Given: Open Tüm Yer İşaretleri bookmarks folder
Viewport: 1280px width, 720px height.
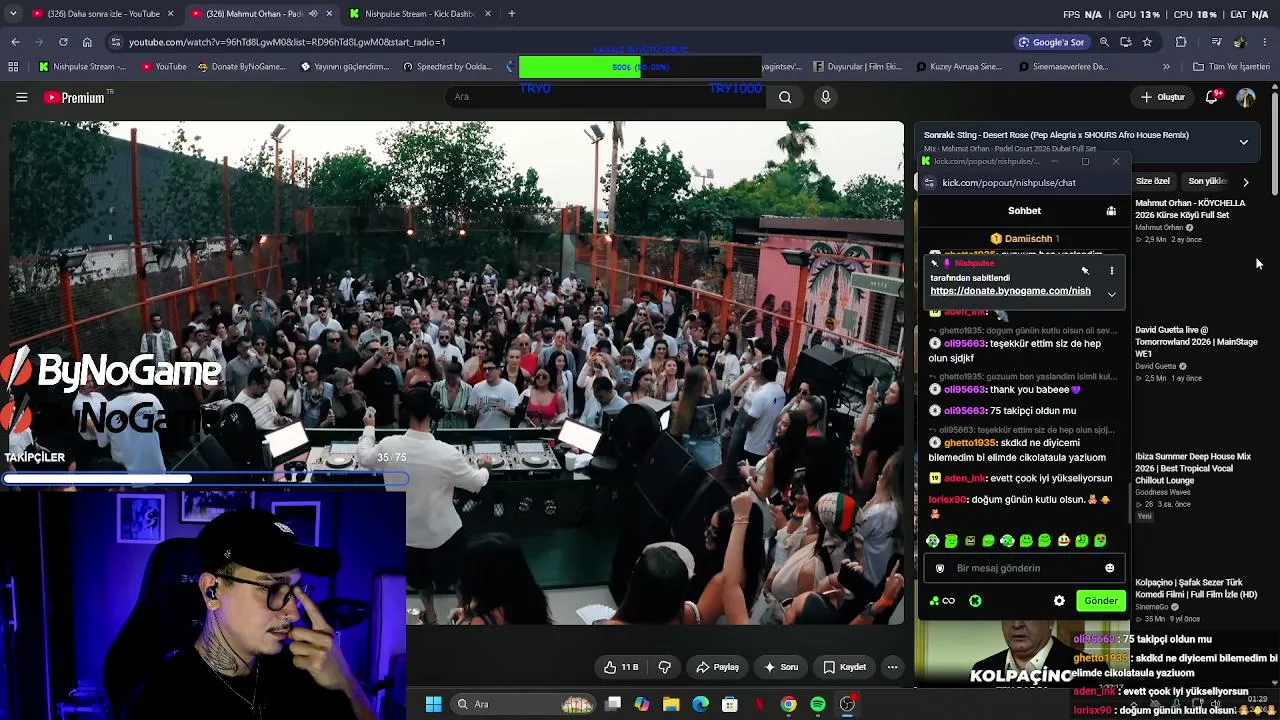Looking at the screenshot, I should (1231, 67).
